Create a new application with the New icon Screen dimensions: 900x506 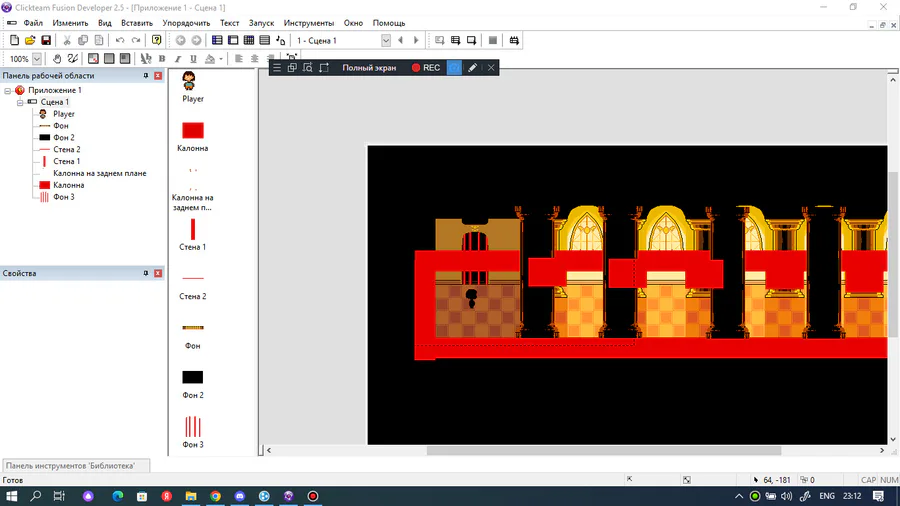(14, 40)
